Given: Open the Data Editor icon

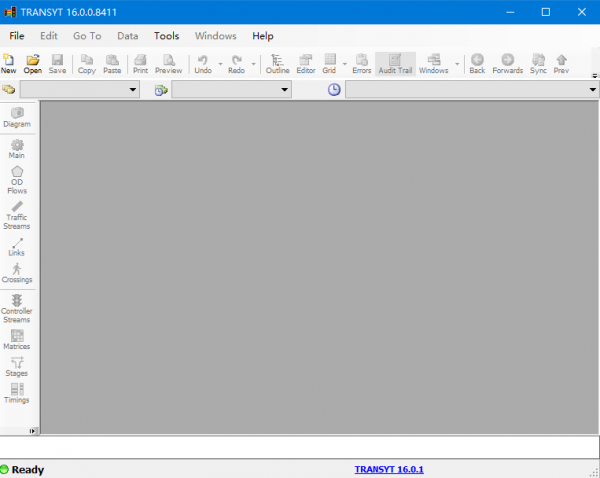Looking at the screenshot, I should tap(306, 64).
